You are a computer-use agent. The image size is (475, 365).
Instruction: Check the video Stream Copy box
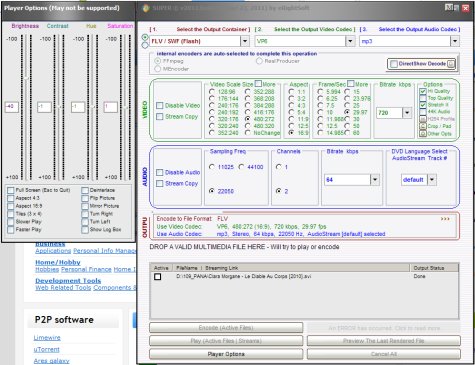click(x=160, y=117)
